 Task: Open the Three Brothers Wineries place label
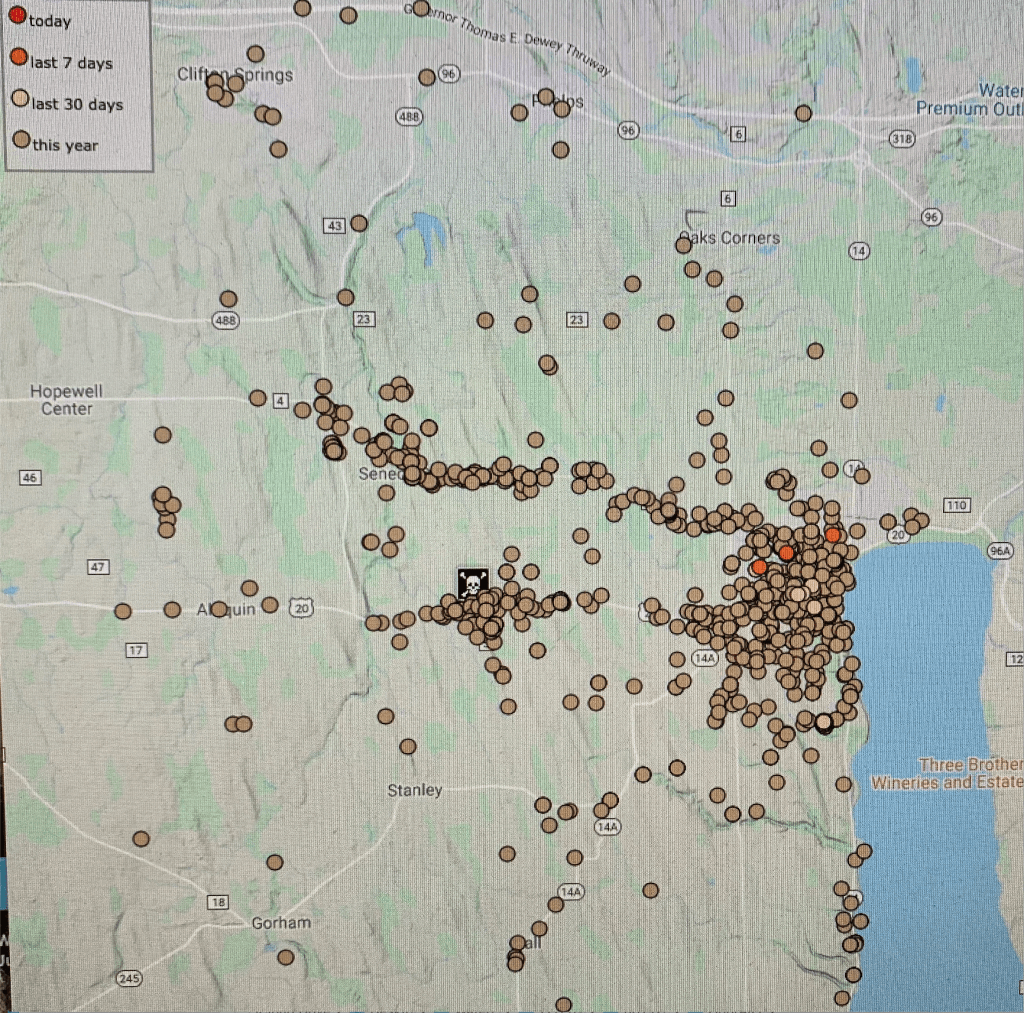point(946,773)
